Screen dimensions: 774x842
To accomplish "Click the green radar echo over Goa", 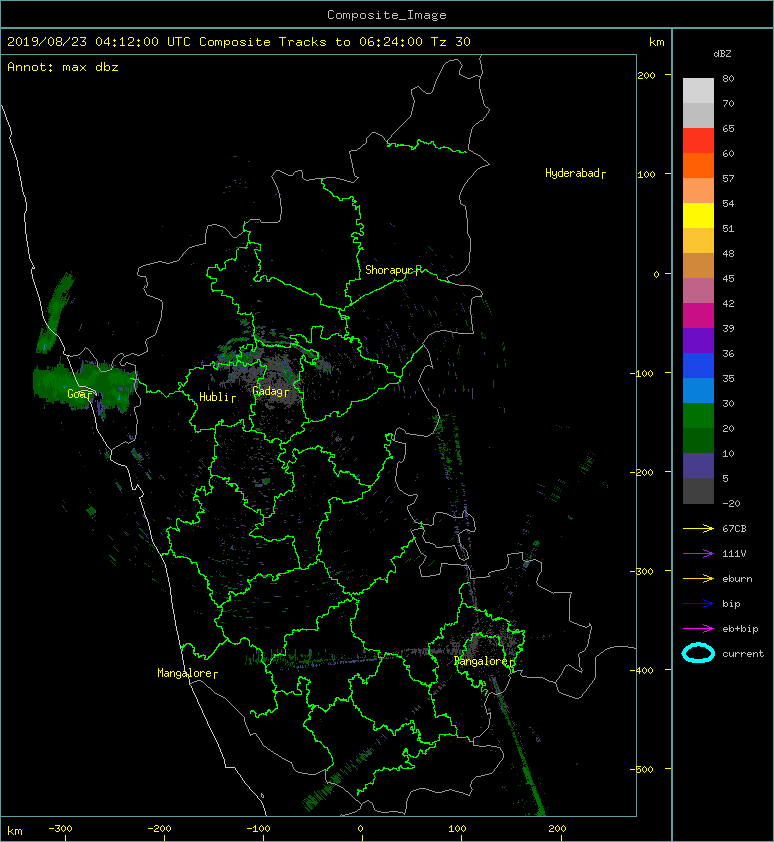I will 84,386.
